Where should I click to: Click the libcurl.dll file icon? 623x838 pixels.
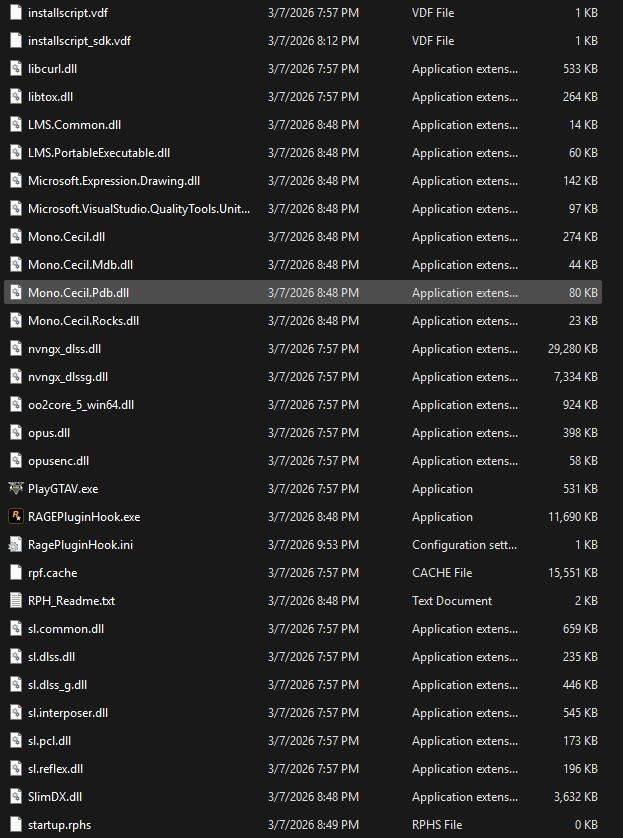tap(16, 69)
